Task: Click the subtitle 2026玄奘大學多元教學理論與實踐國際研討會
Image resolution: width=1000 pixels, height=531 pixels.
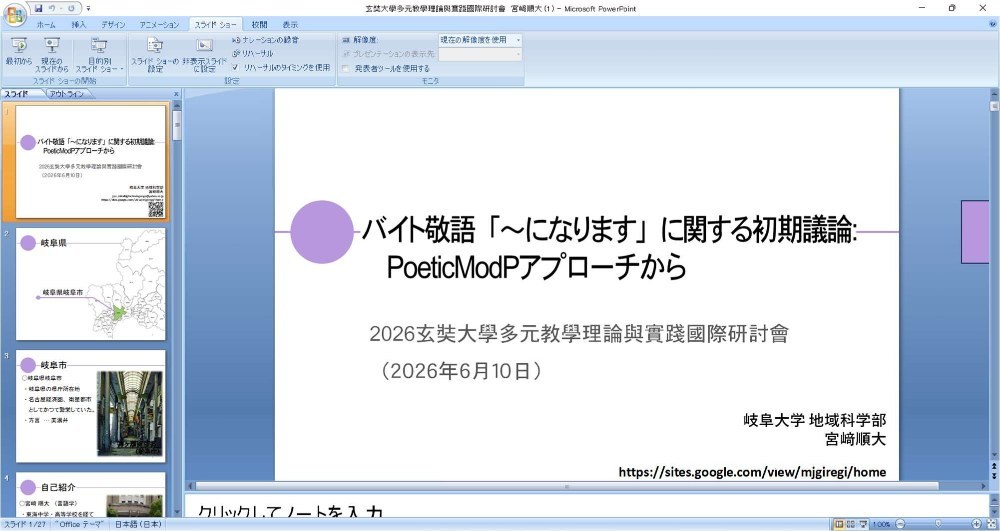Action: point(579,333)
